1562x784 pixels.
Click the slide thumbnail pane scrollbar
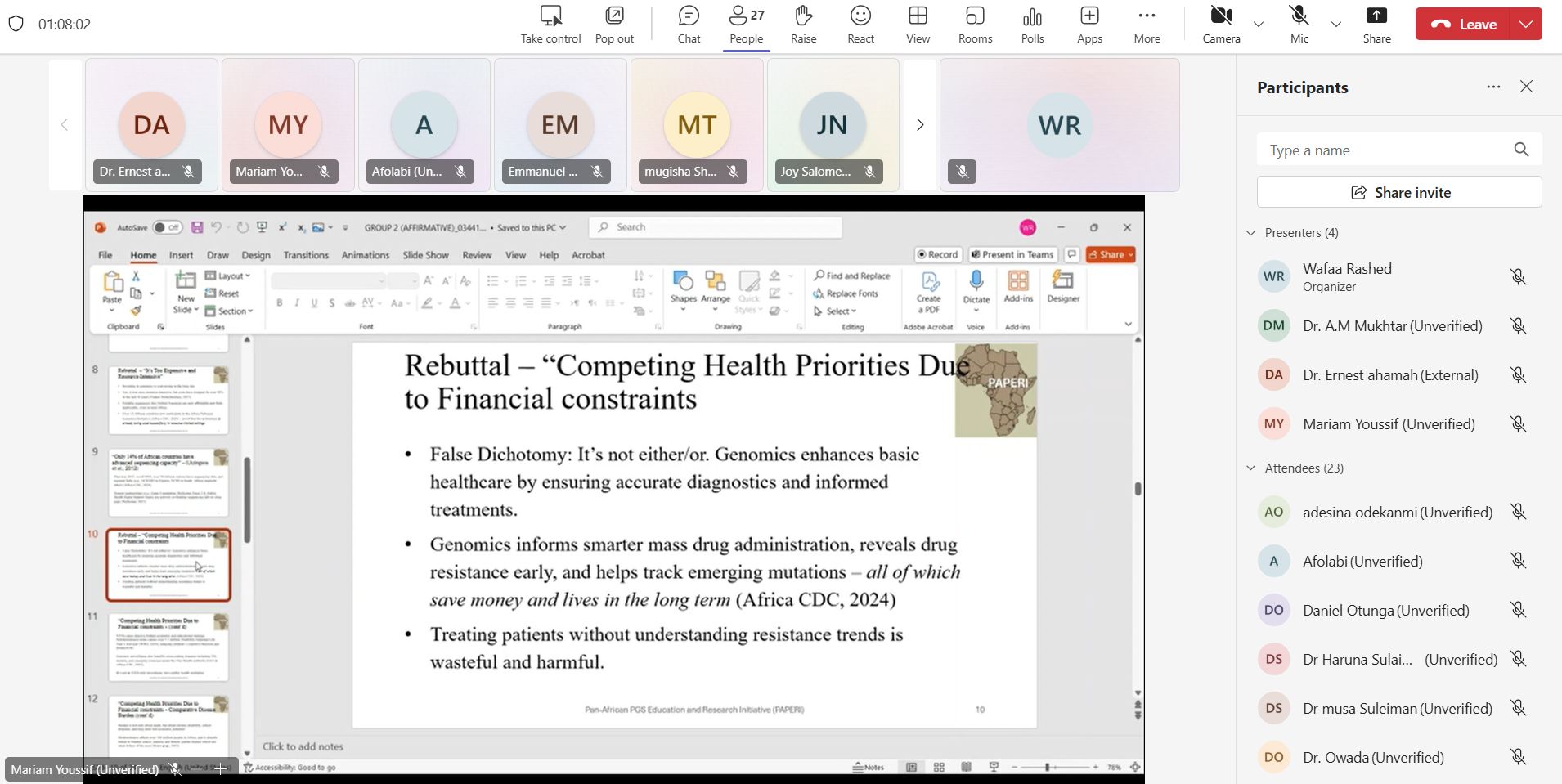(247, 500)
